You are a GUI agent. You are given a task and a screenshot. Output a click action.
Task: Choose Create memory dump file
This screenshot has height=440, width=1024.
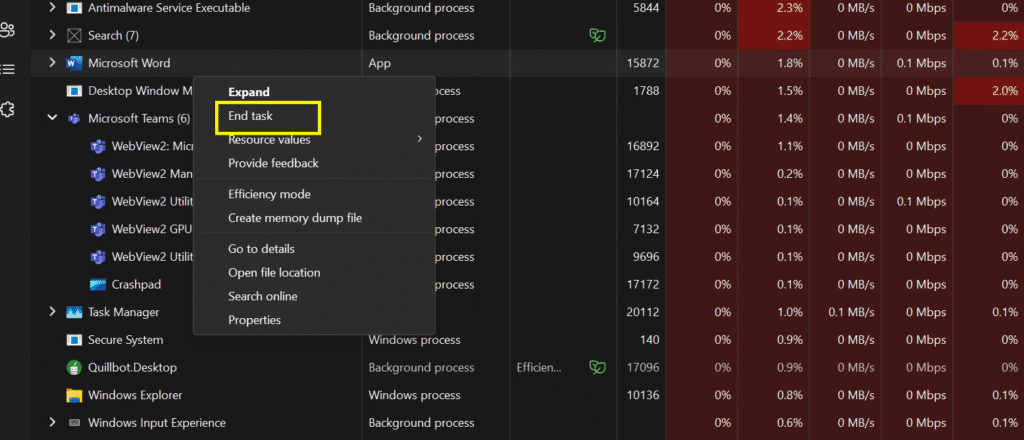pyautogui.click(x=295, y=218)
